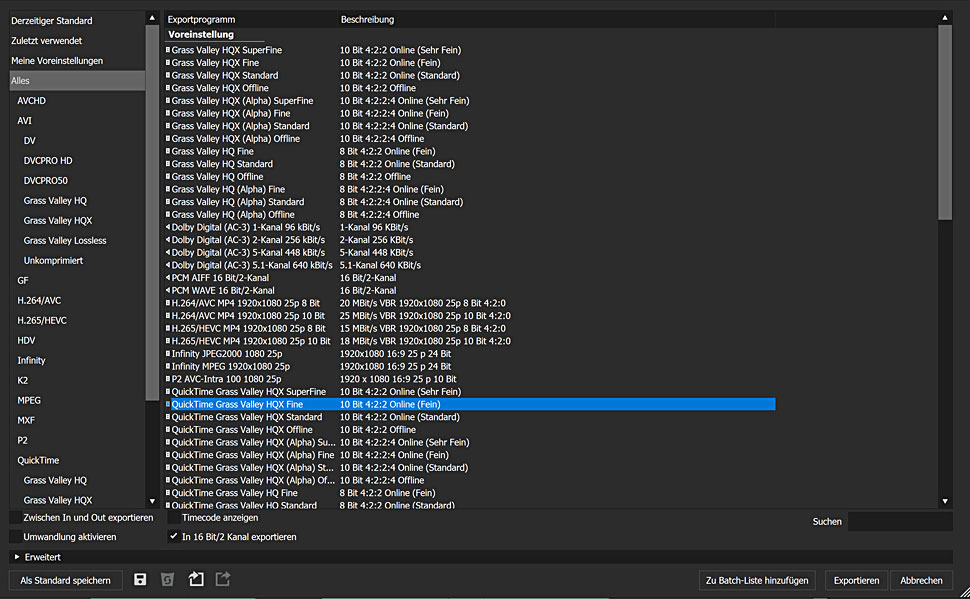Expand the Erweitert section

17,557
